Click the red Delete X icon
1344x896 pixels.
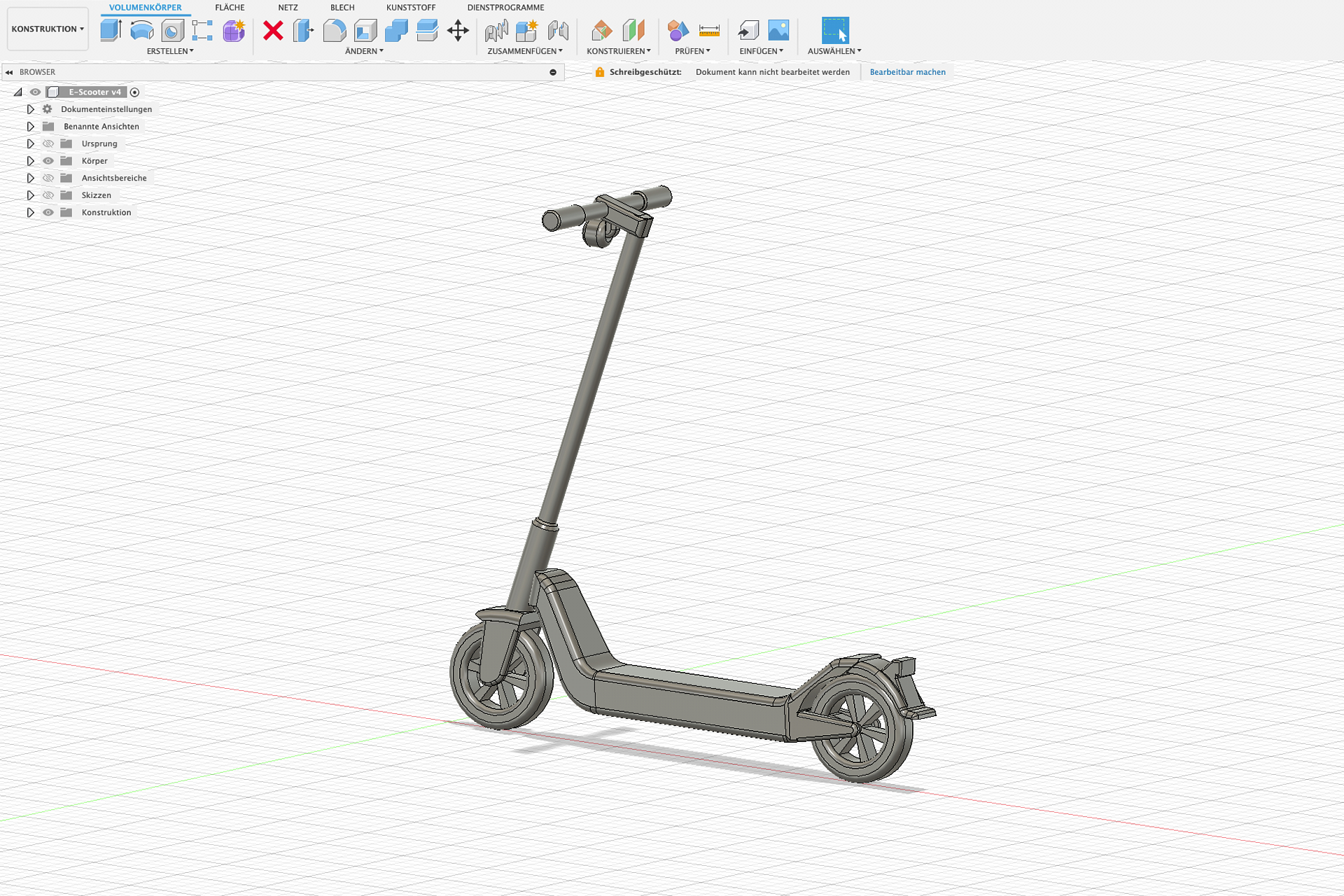[x=273, y=30]
